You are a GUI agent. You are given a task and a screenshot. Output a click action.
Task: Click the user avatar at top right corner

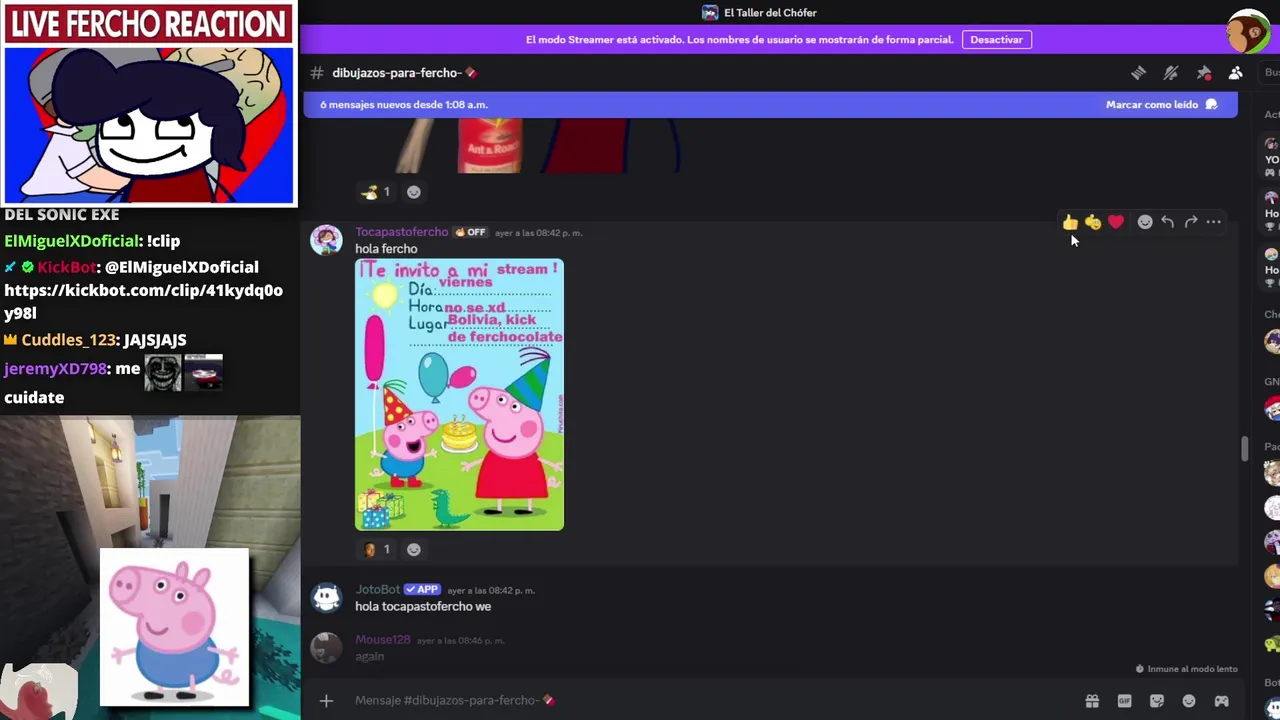1248,31
